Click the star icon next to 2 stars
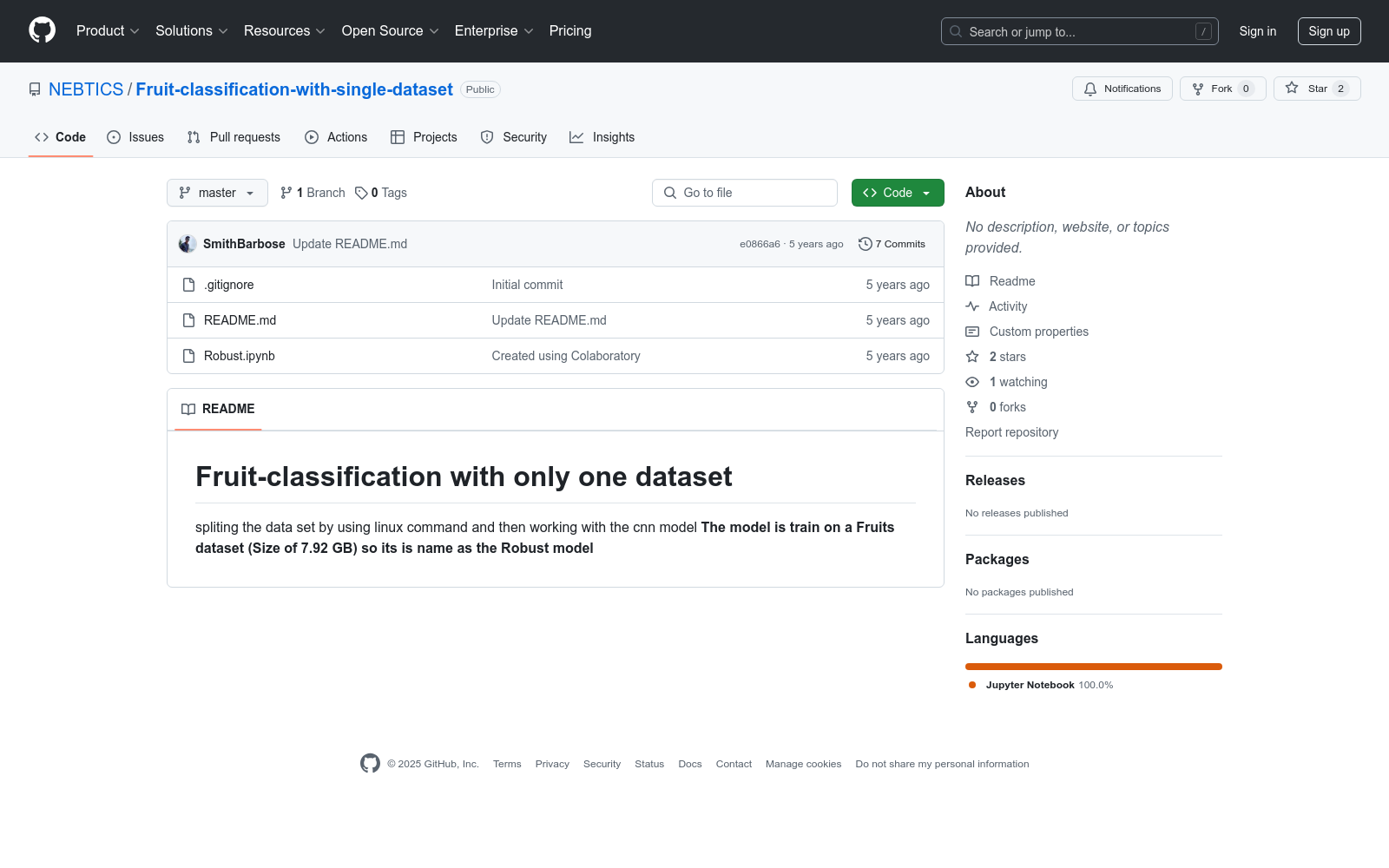The height and width of the screenshot is (868, 1389). (972, 357)
